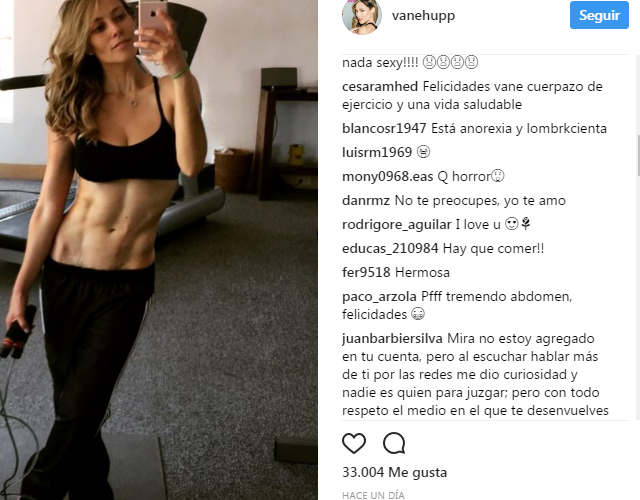Open juanbarbiersilva's commenter profile

tap(392, 339)
